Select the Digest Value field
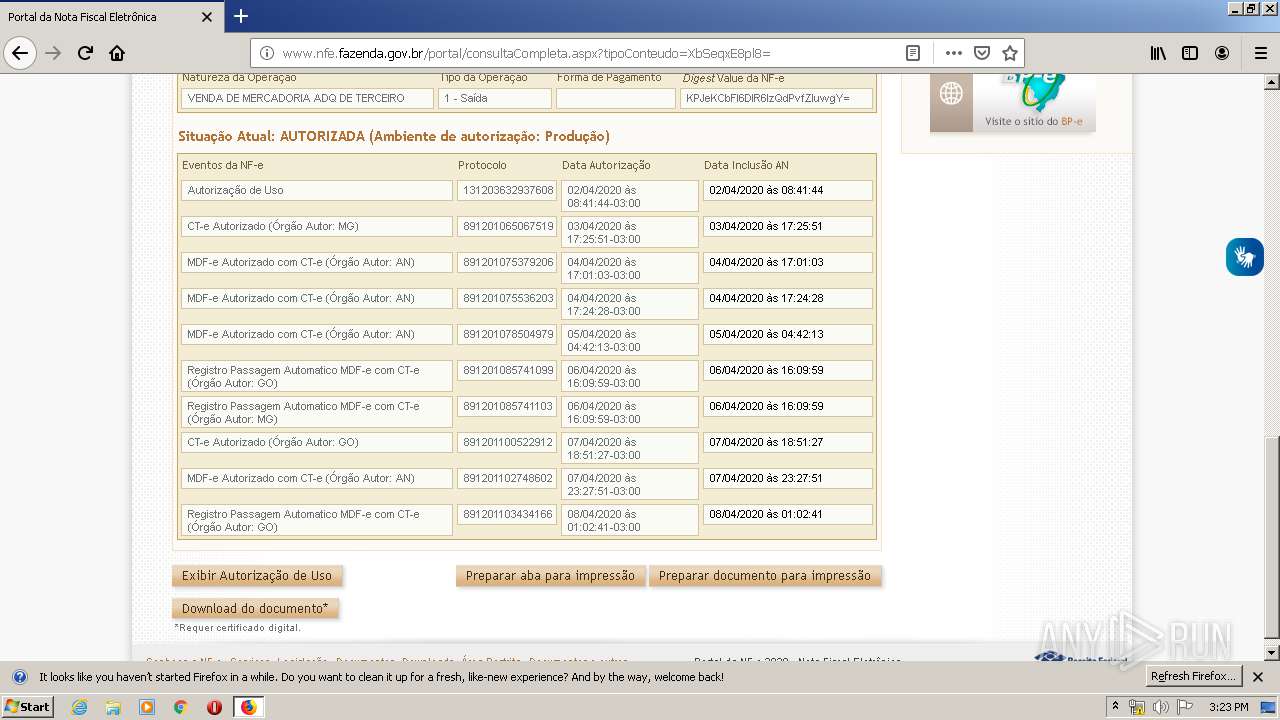 [776, 98]
